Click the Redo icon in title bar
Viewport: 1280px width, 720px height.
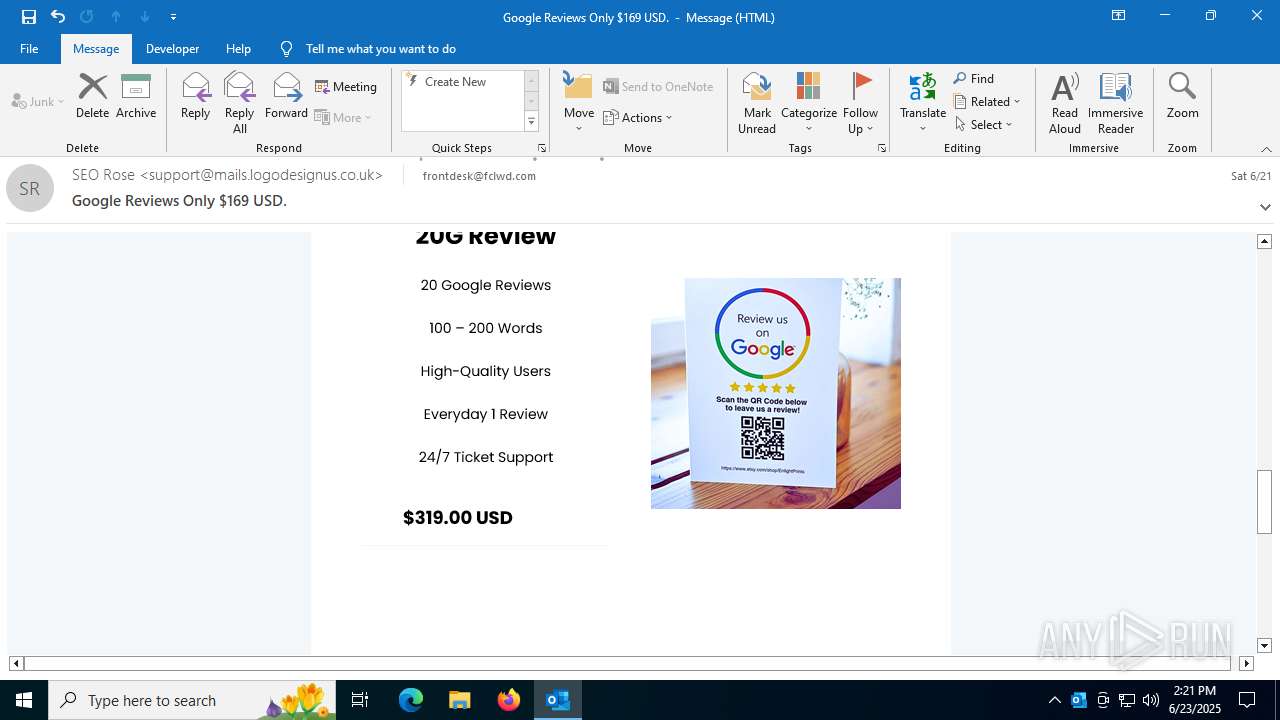click(x=87, y=17)
